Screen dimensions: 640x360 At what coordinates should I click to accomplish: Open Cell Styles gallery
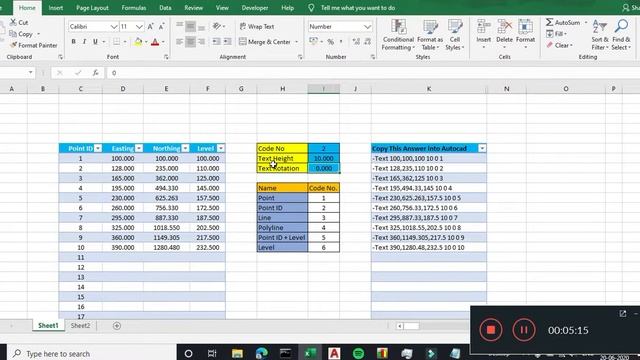pos(455,35)
